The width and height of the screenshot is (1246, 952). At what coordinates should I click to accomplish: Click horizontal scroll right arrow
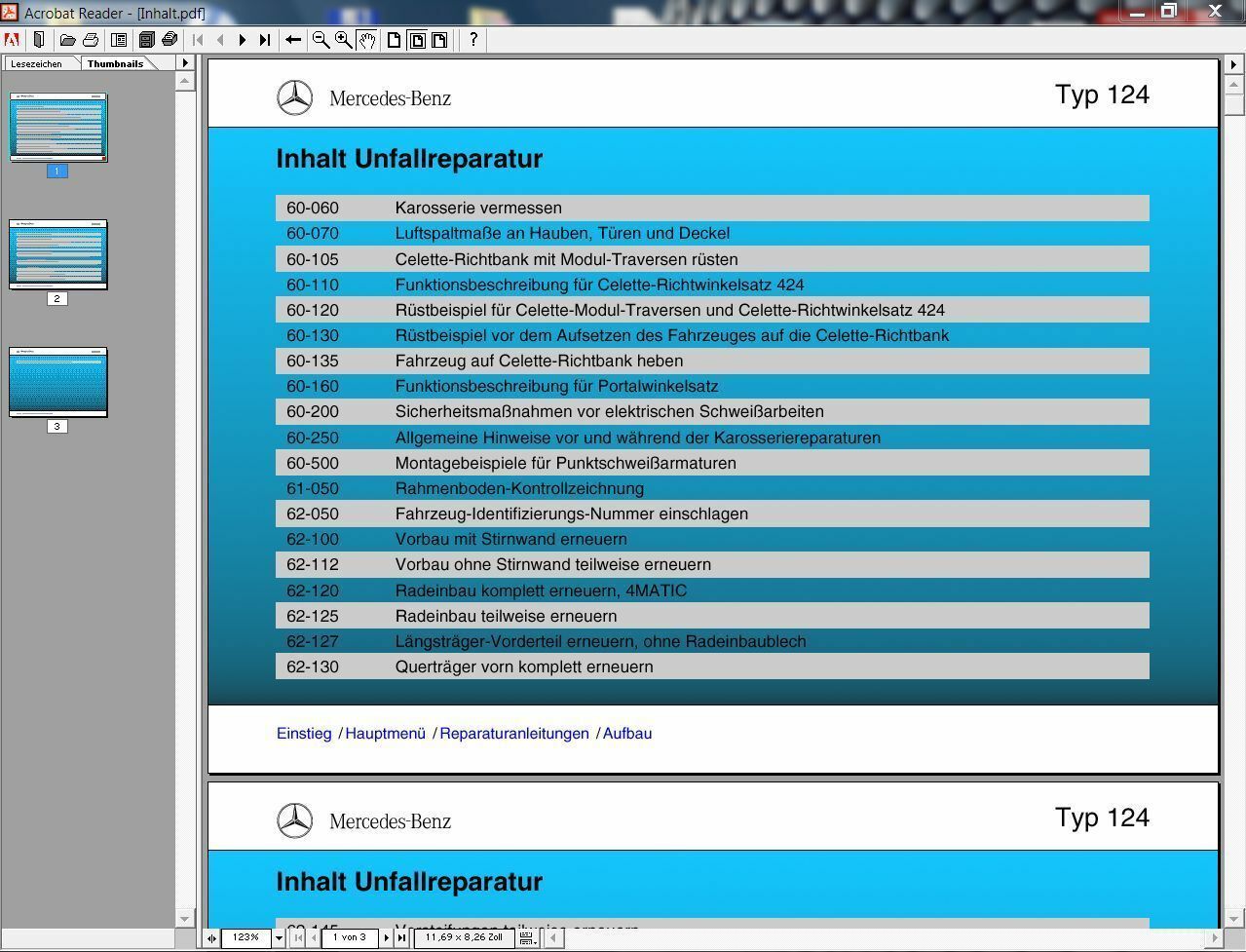pos(1215,938)
